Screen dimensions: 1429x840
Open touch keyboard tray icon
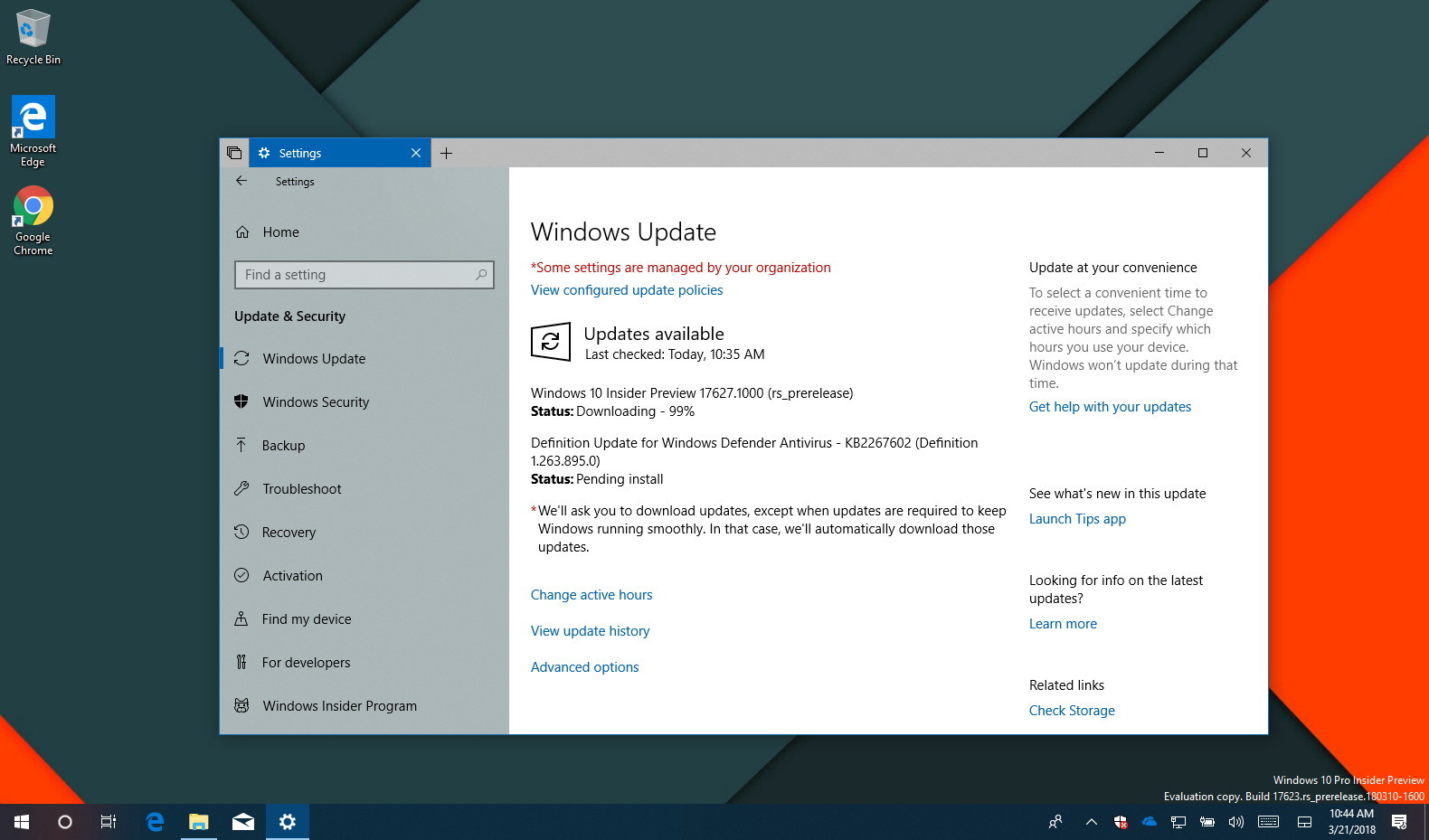point(1268,822)
